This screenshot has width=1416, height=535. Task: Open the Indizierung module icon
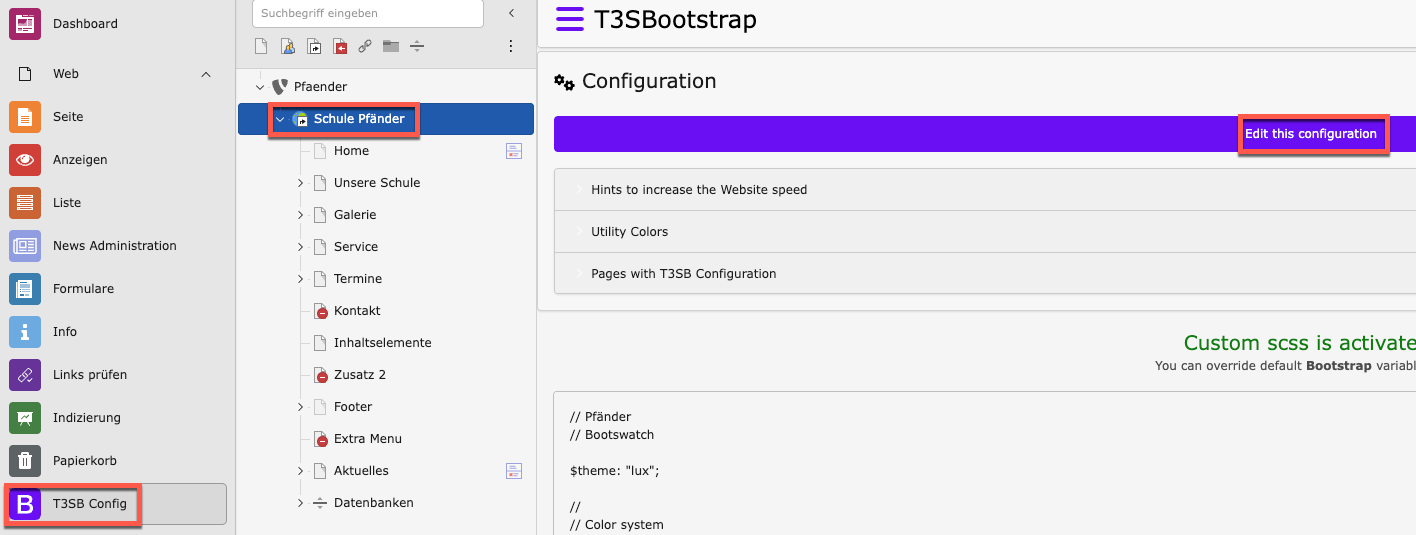25,418
